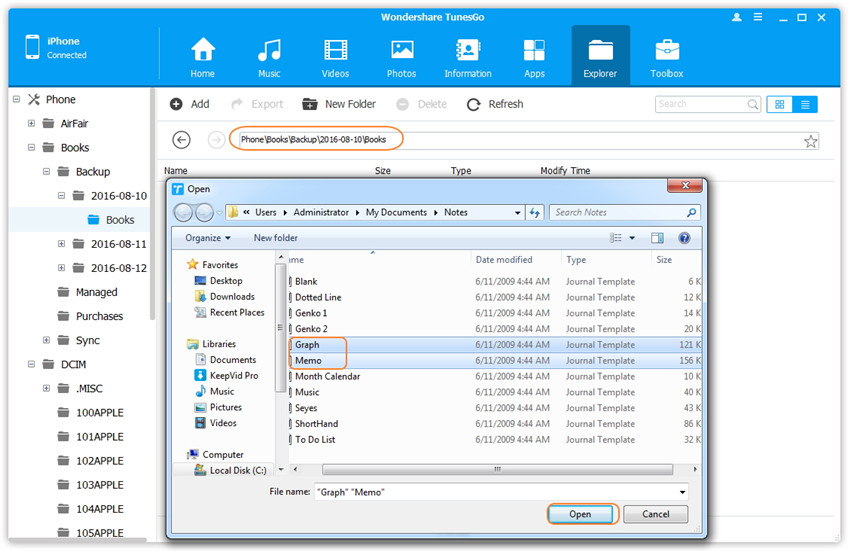Expand the AirFair folder node
Viewport: 850px width, 551px height.
pyautogui.click(x=32, y=124)
